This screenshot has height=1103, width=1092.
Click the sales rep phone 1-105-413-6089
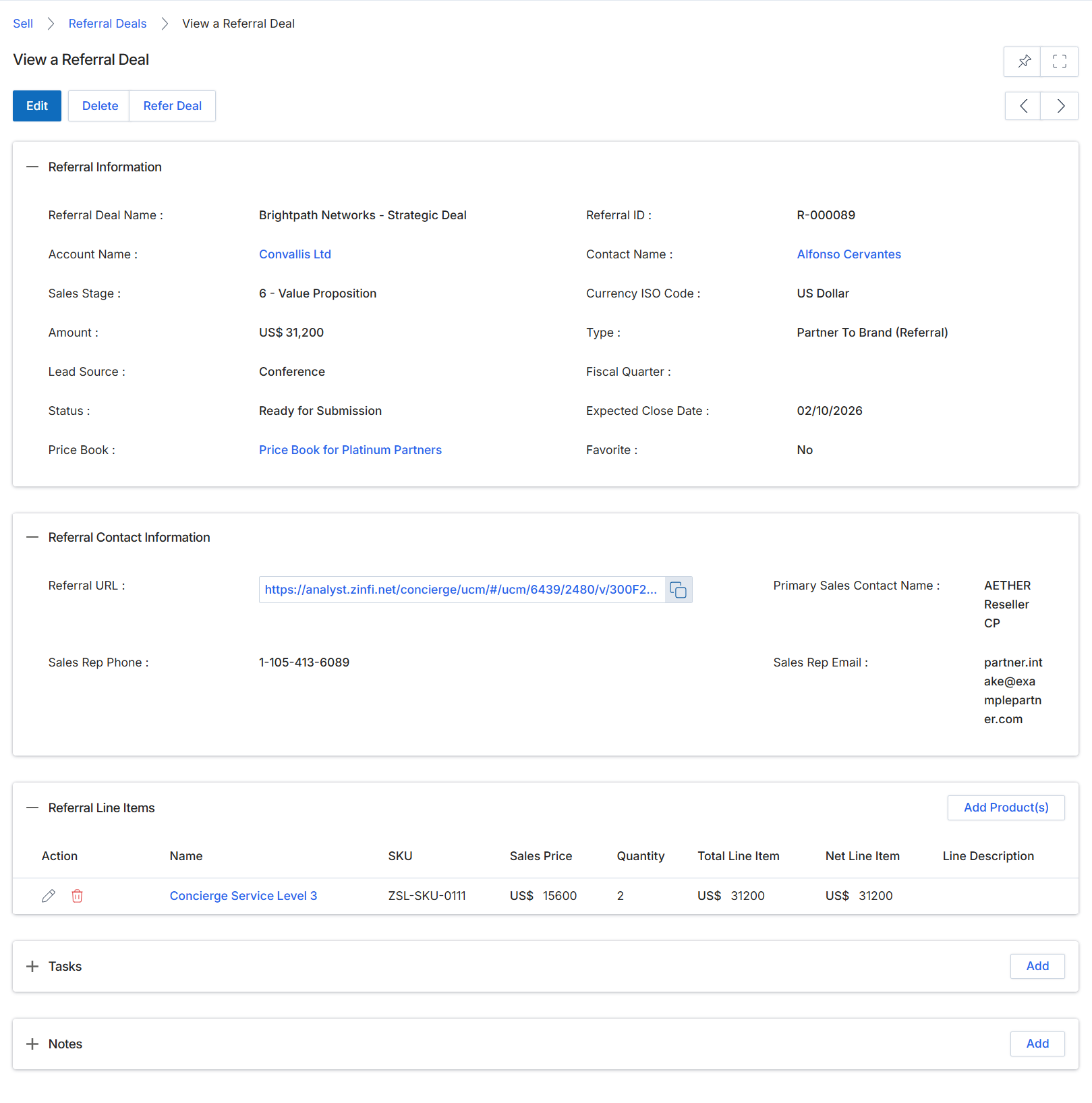(304, 662)
